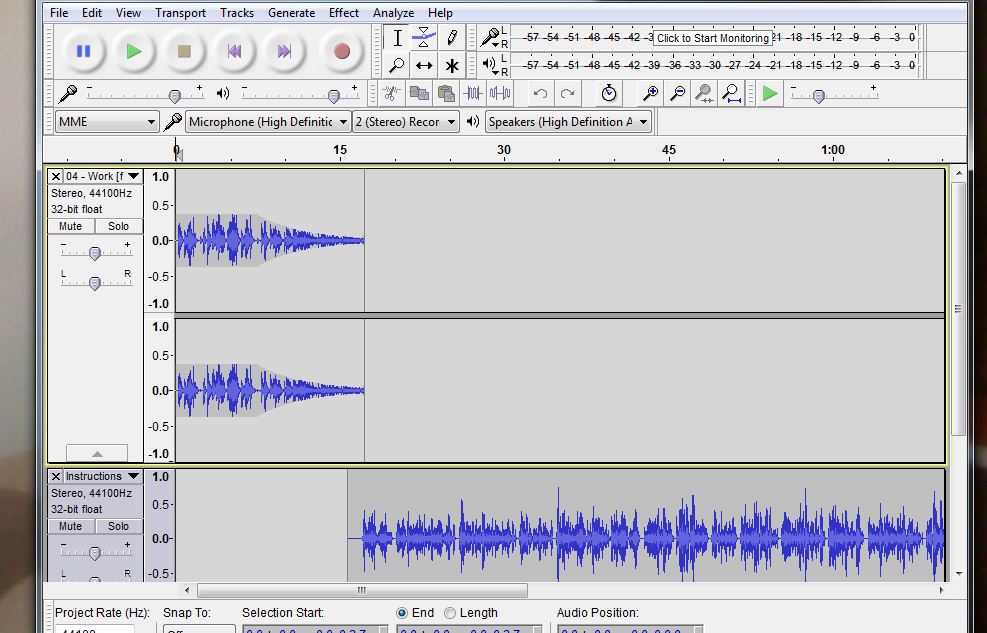This screenshot has width=987, height=633.
Task: Click the Zoom Out magnifier icon
Action: click(x=677, y=94)
